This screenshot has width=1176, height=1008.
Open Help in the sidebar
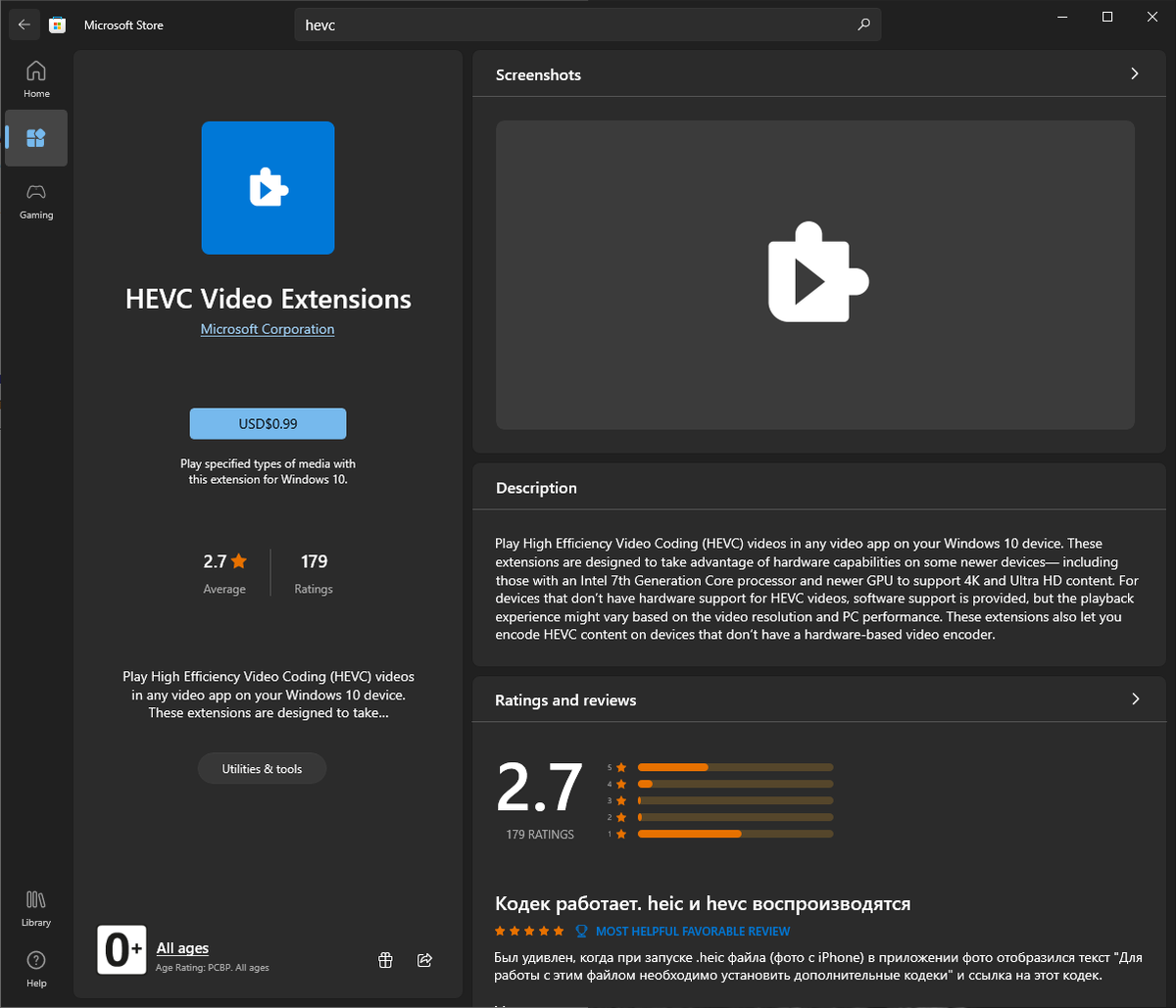[36, 969]
